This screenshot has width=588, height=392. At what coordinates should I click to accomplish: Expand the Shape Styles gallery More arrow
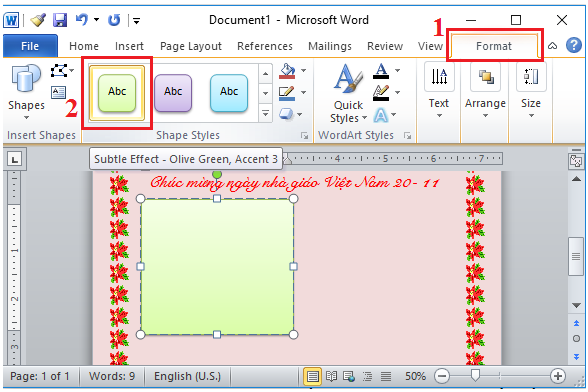coord(266,113)
